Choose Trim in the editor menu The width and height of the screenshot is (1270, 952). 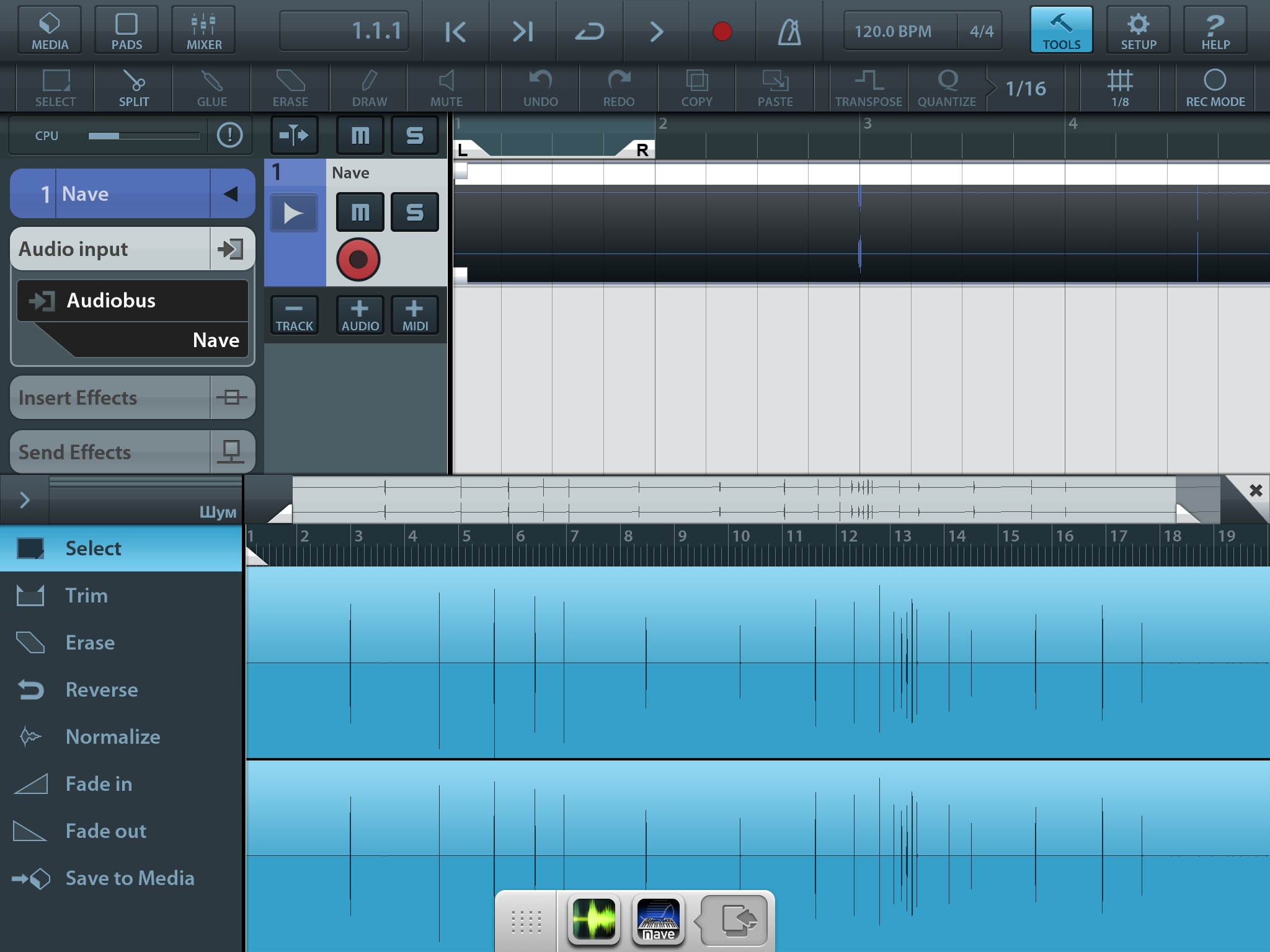tap(121, 595)
